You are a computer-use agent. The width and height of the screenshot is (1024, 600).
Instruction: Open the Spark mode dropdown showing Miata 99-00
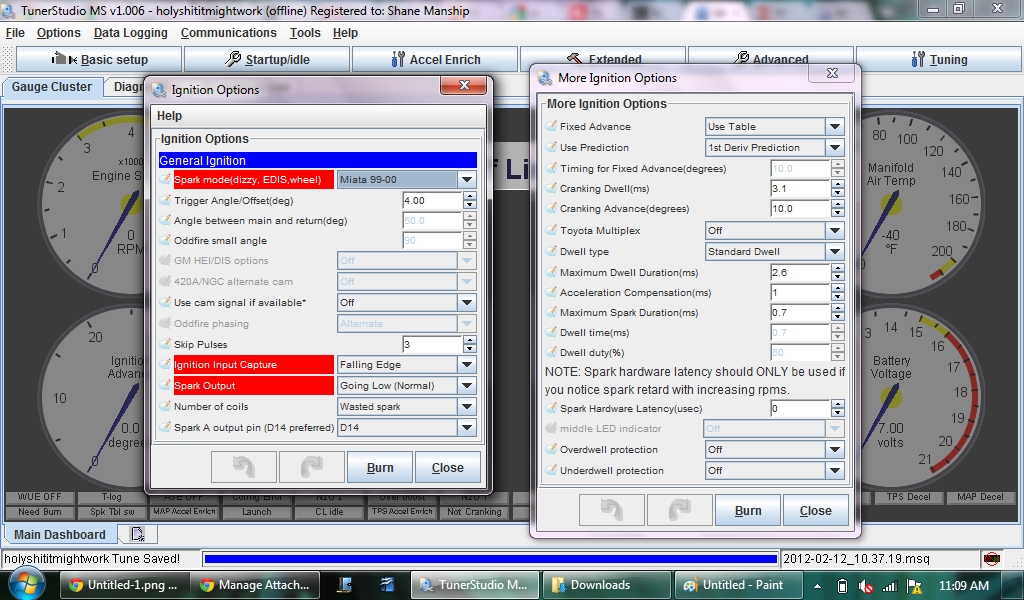coord(405,178)
